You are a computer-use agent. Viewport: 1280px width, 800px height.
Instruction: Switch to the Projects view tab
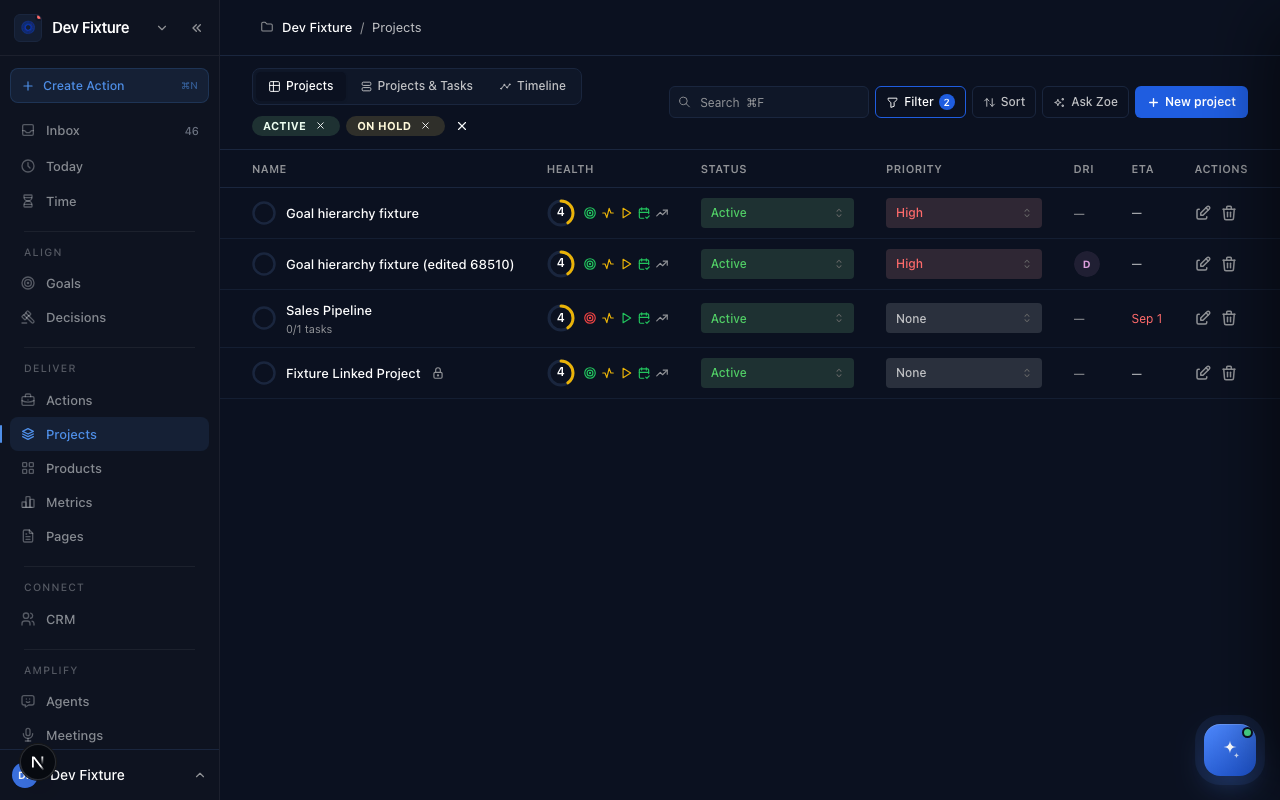pyautogui.click(x=301, y=86)
